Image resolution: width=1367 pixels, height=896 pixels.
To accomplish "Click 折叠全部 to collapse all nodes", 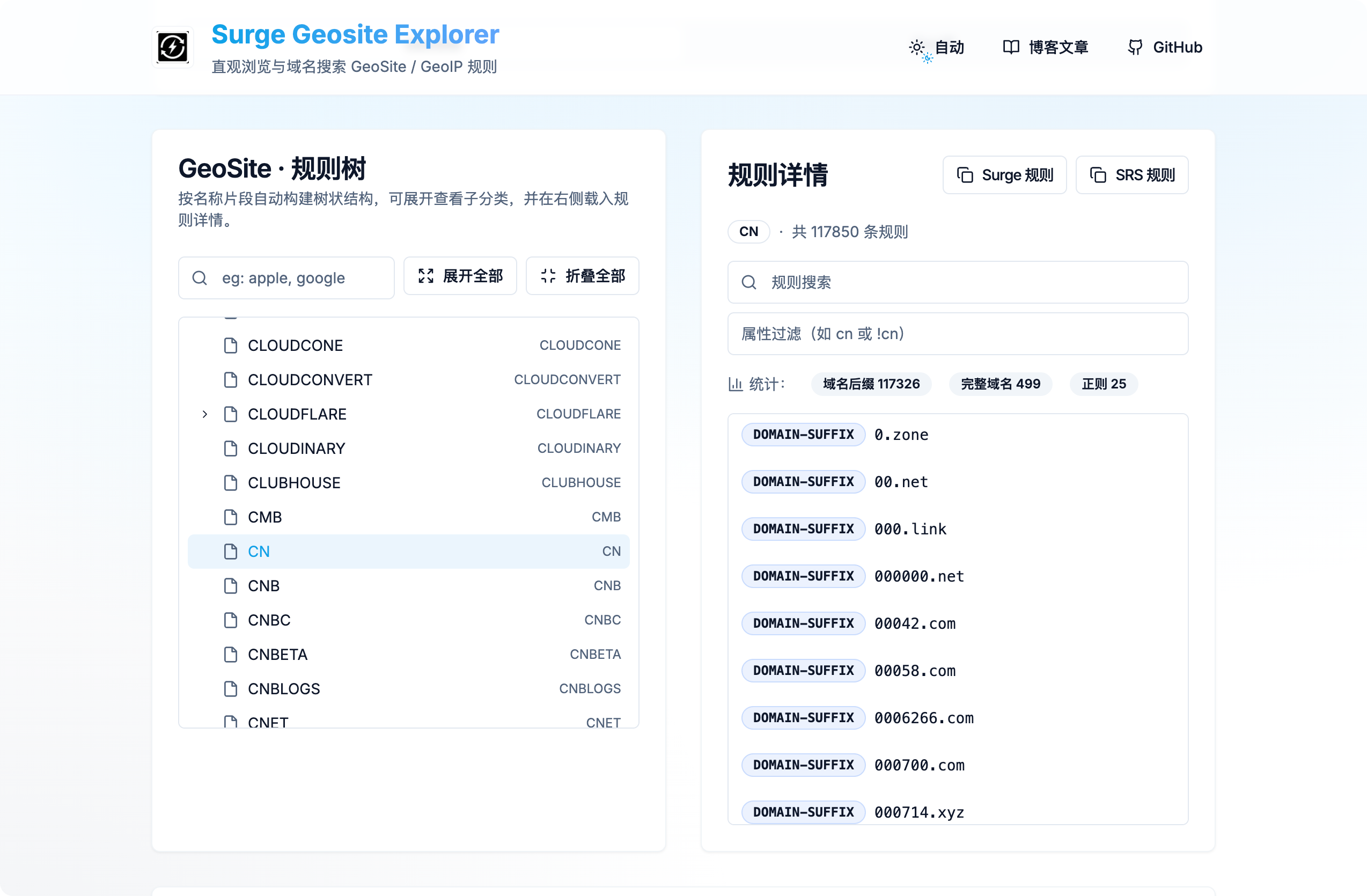I will tap(583, 276).
